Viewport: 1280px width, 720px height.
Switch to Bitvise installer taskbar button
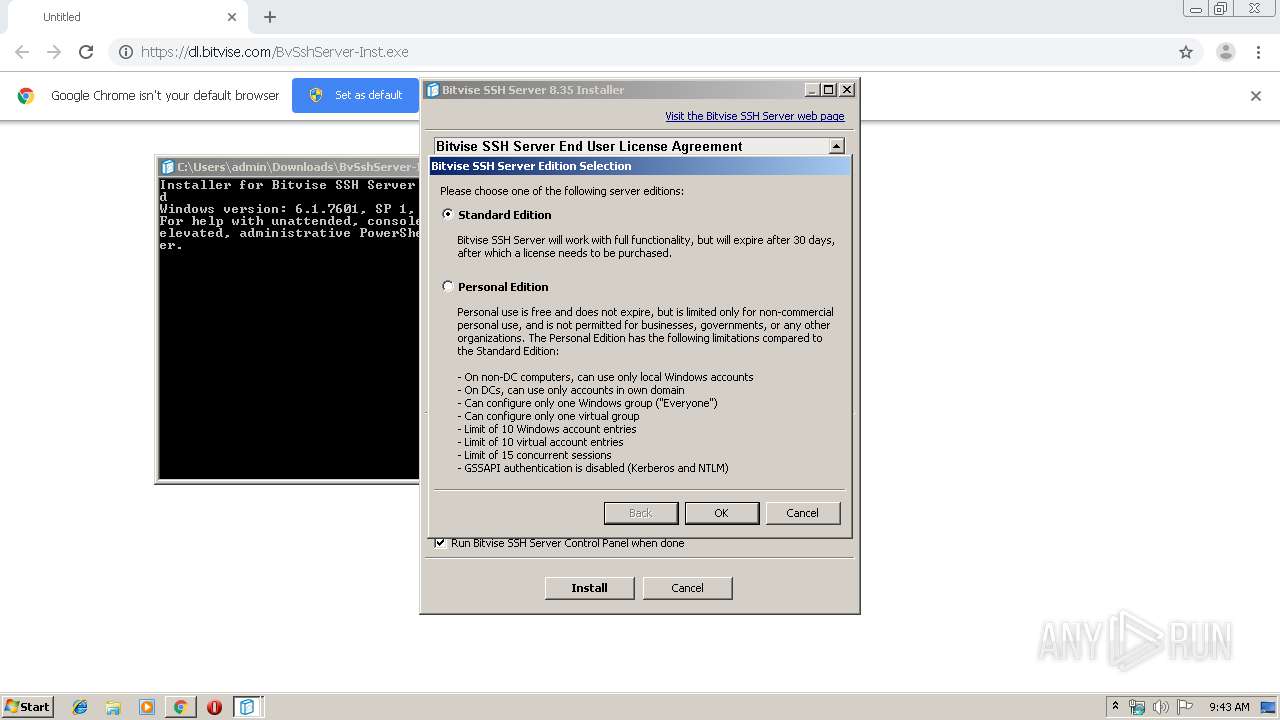247,707
